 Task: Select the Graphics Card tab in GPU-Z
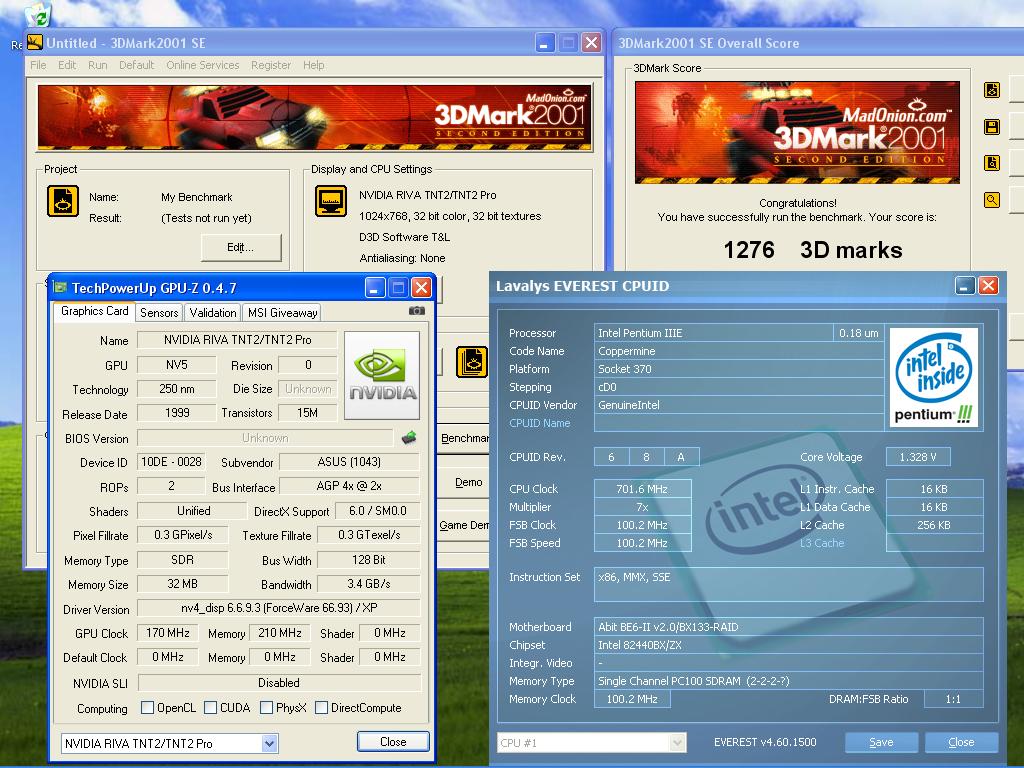[95, 312]
